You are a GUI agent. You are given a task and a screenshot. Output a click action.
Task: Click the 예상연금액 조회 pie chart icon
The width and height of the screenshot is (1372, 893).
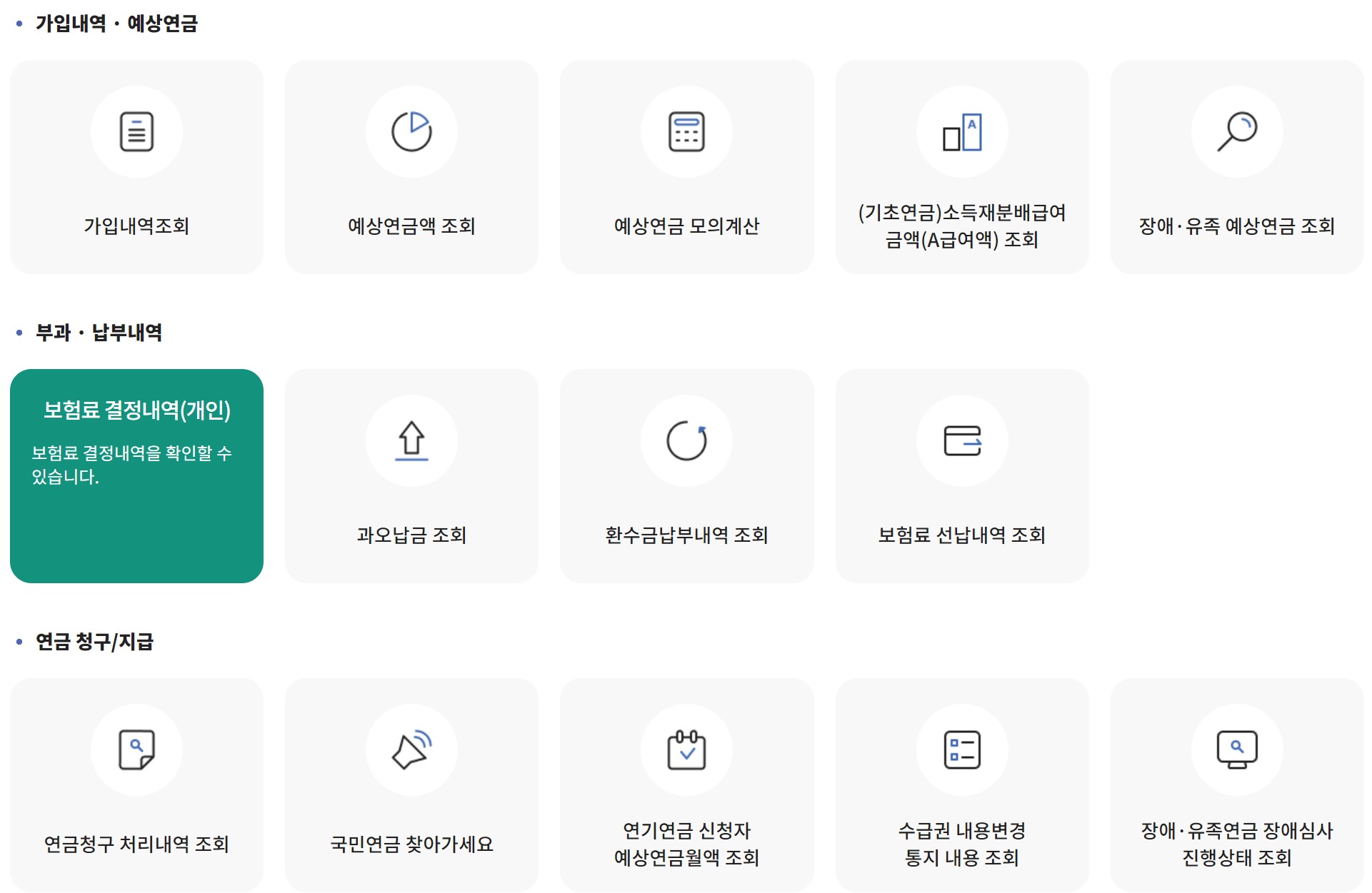(412, 131)
